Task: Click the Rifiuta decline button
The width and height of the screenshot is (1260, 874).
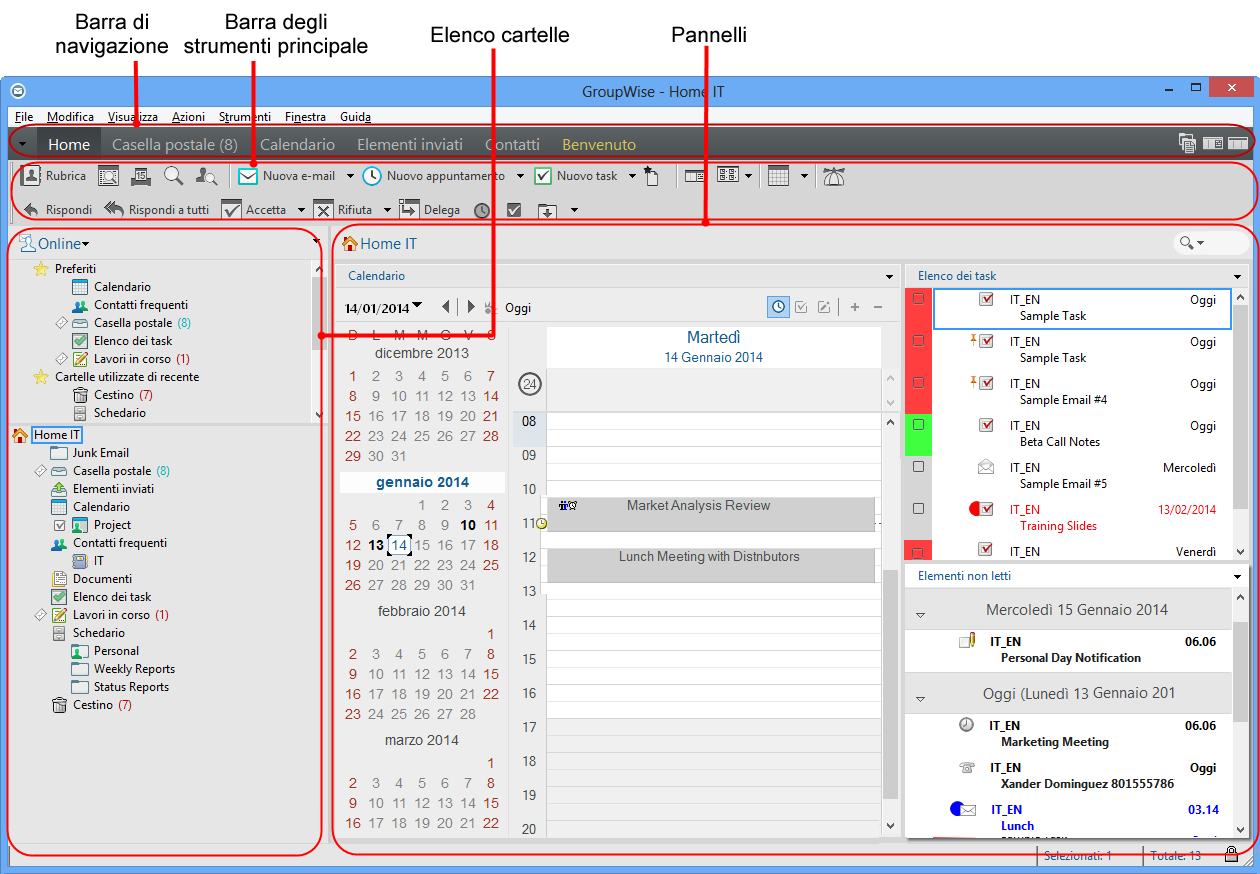Action: [x=343, y=210]
